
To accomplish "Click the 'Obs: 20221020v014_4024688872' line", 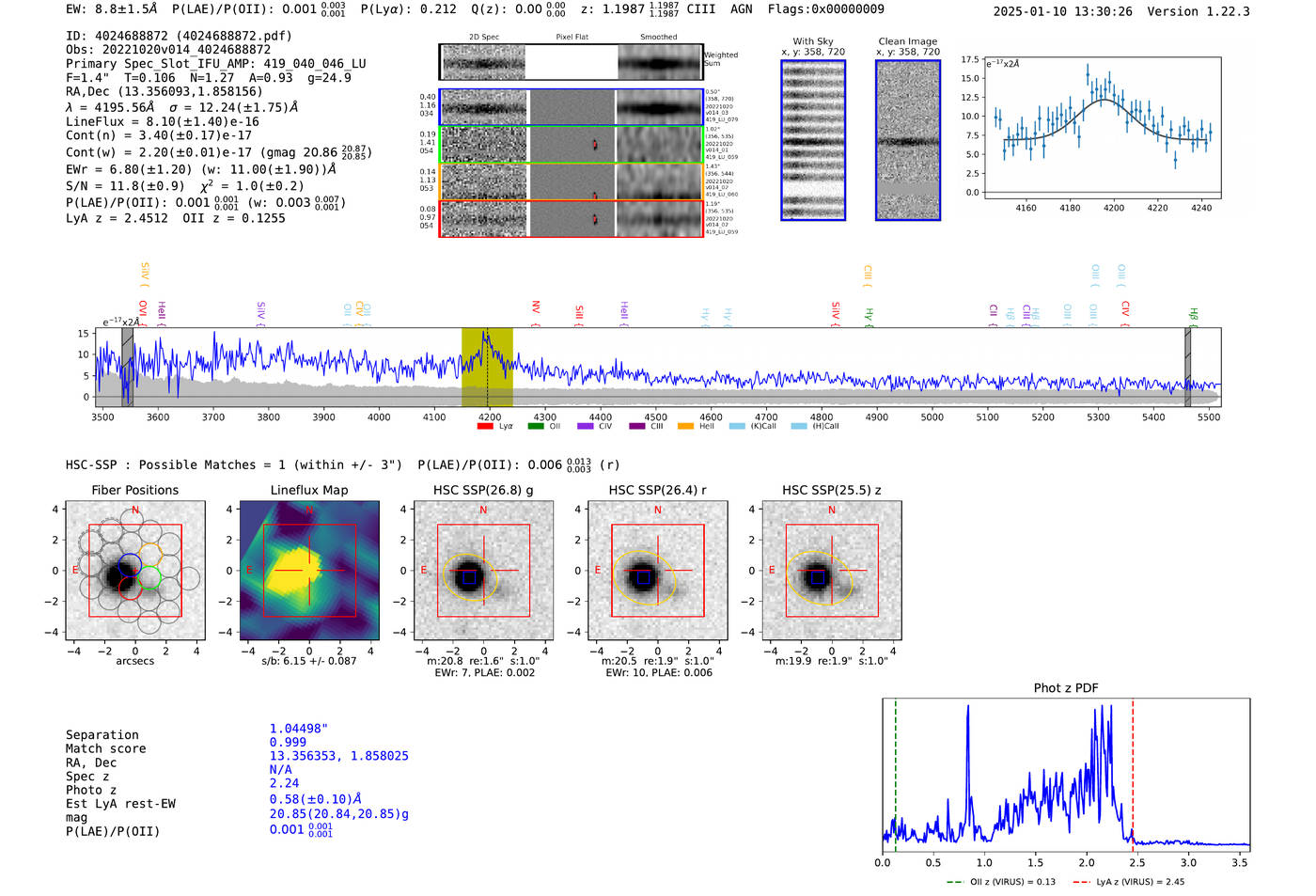I will pos(168,49).
